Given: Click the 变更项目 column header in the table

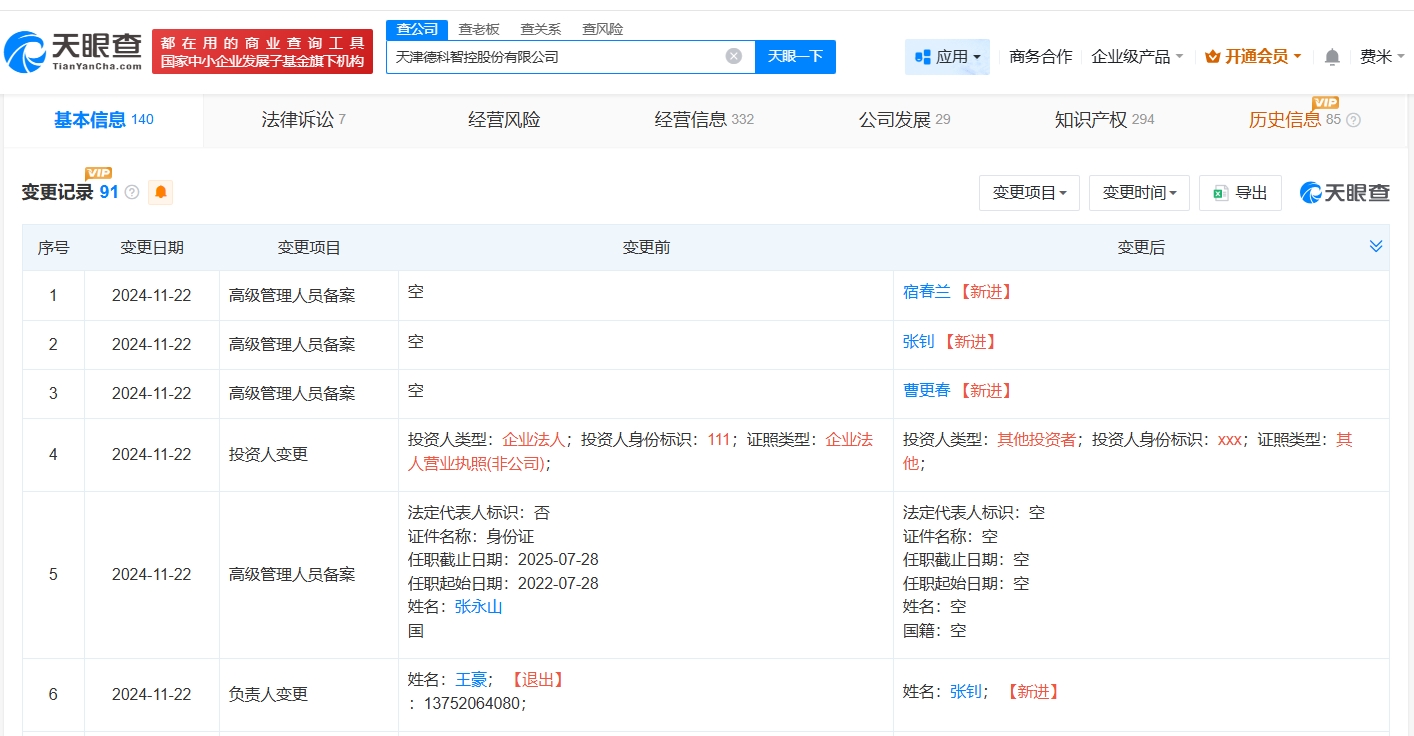Looking at the screenshot, I should click(309, 248).
